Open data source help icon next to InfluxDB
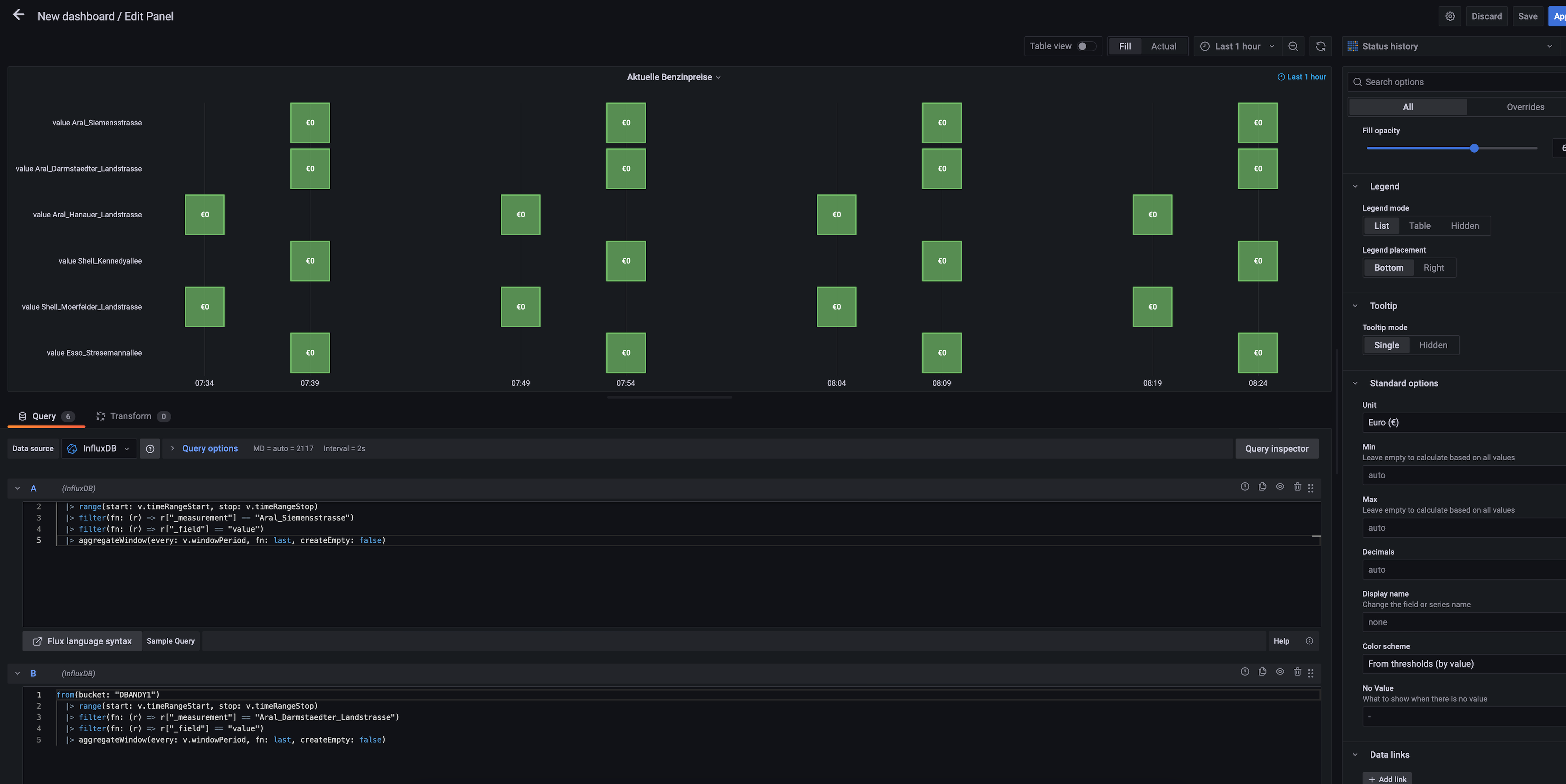 click(x=150, y=448)
